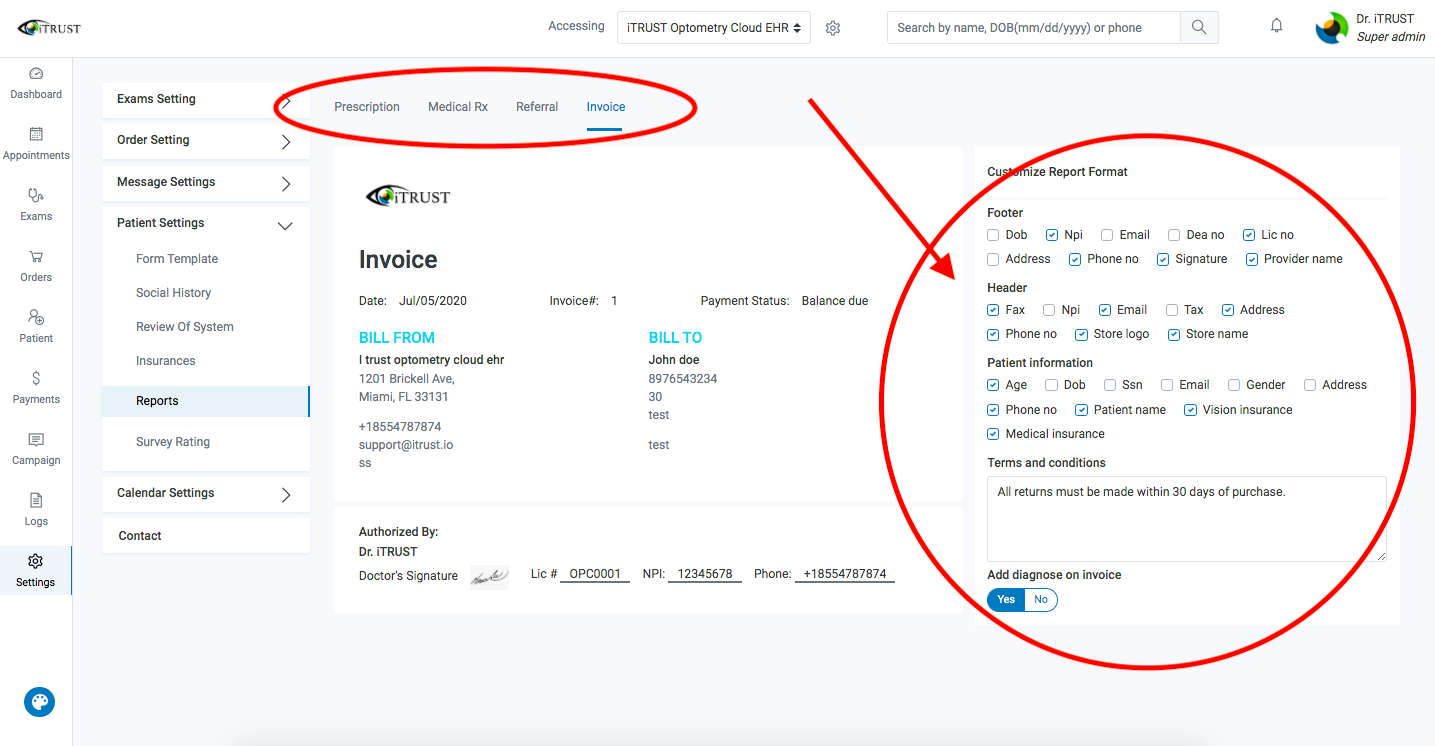This screenshot has height=746, width=1435.
Task: Switch to the Referral tab
Action: 537,106
